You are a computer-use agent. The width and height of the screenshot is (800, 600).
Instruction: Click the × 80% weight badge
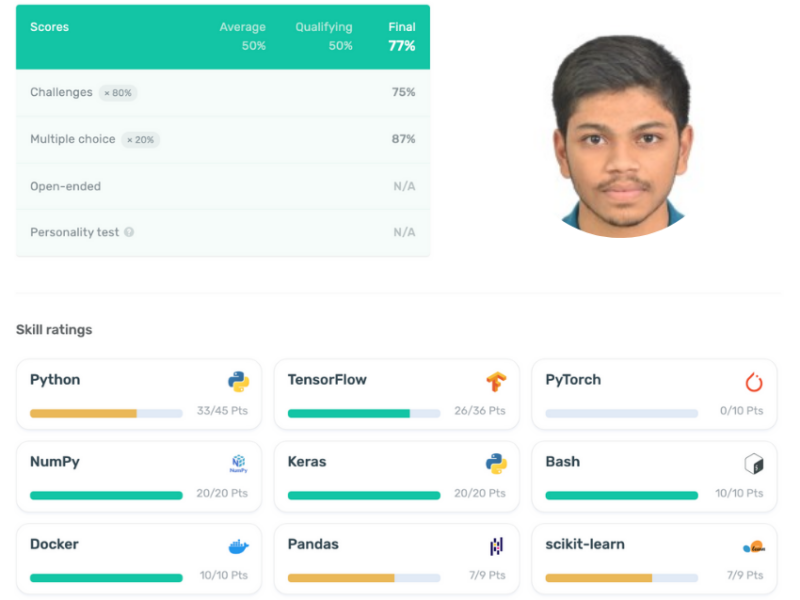pos(118,93)
